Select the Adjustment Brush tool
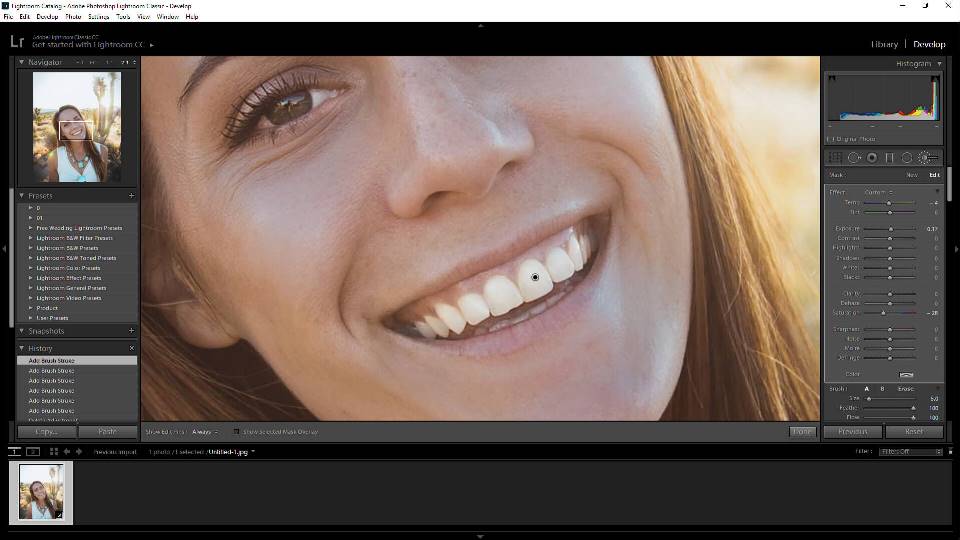Image resolution: width=960 pixels, height=540 pixels. pos(927,158)
